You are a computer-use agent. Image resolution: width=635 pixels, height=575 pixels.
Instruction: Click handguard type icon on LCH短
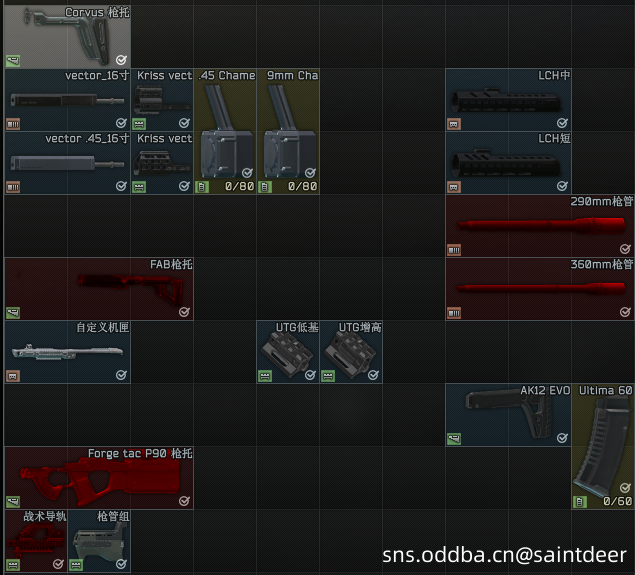(454, 187)
